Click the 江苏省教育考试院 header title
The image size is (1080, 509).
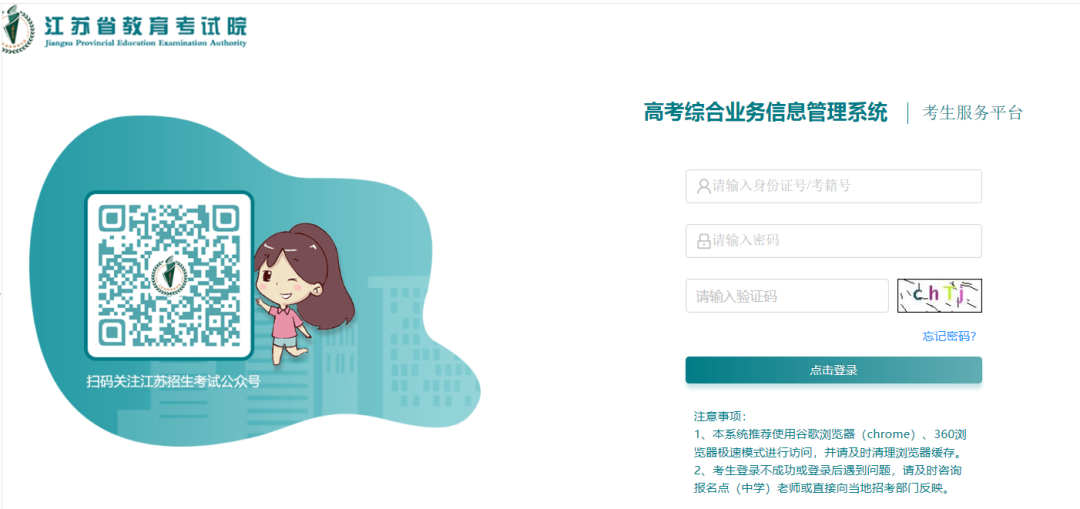coord(145,25)
